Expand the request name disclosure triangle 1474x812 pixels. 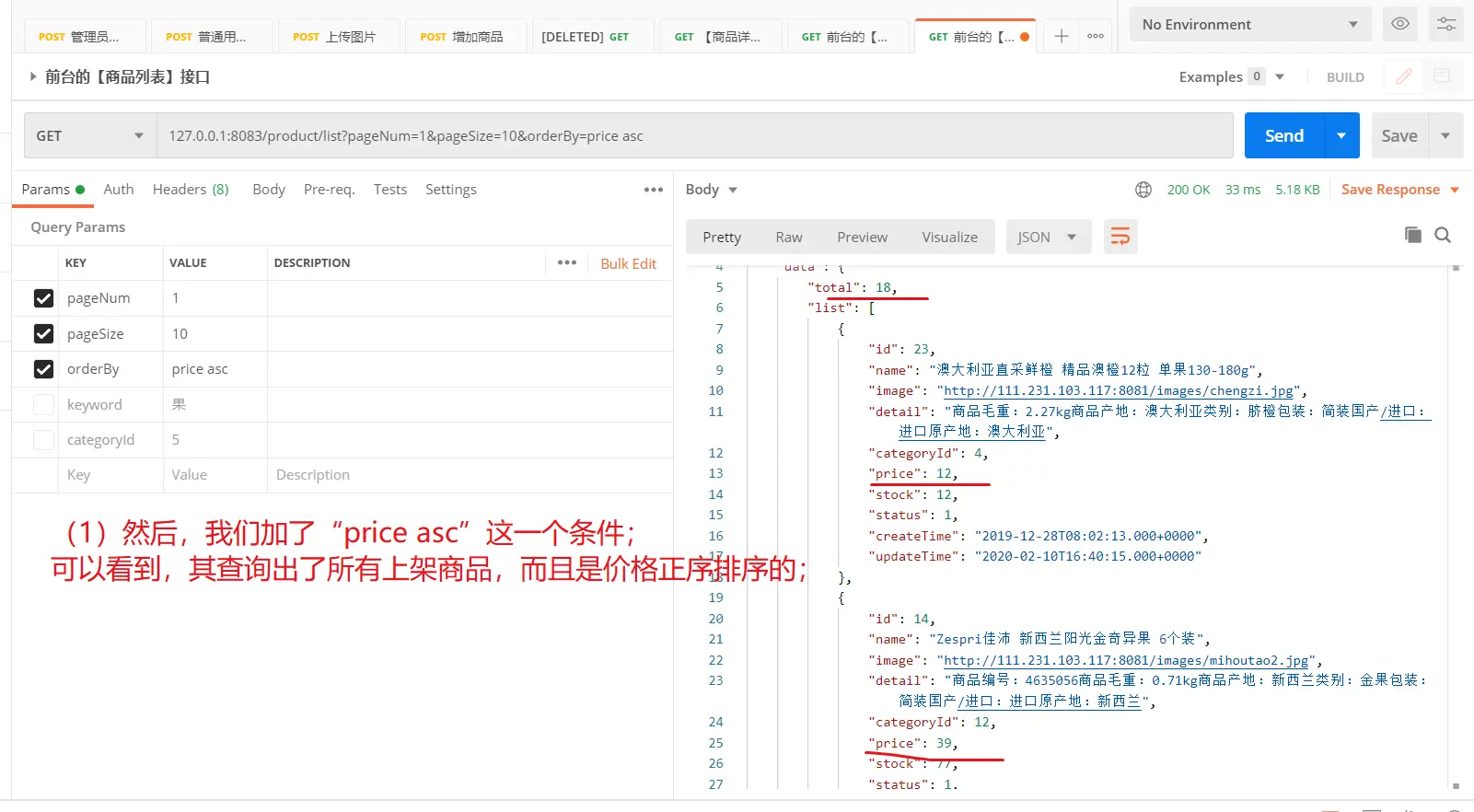[33, 77]
